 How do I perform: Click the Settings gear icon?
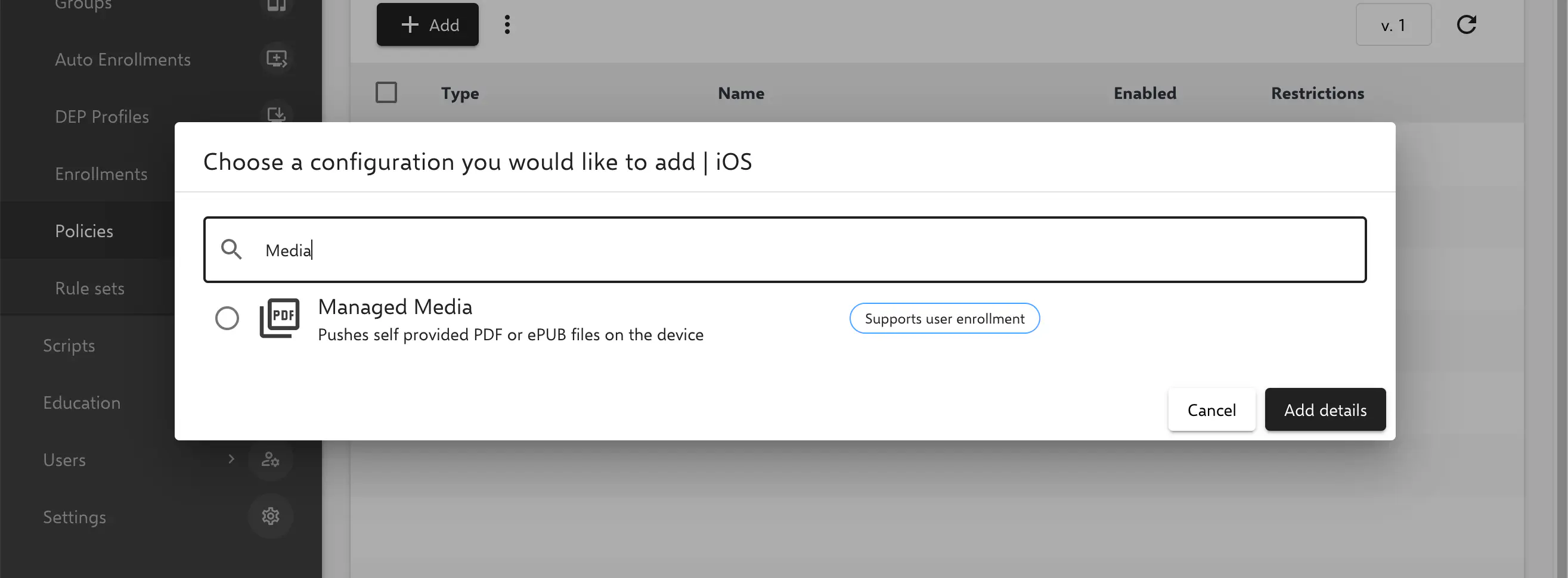pyautogui.click(x=270, y=517)
